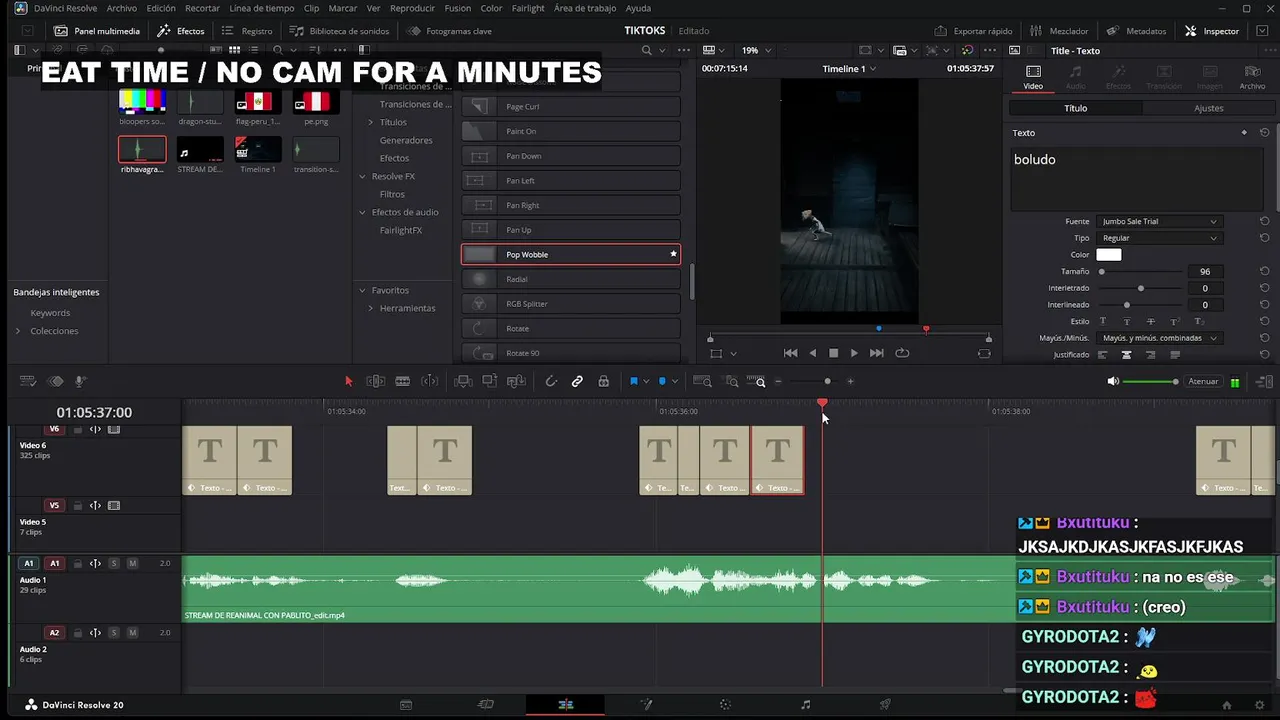Open the Tipo Regular dropdown
The height and width of the screenshot is (720, 1280).
[x=1159, y=238]
